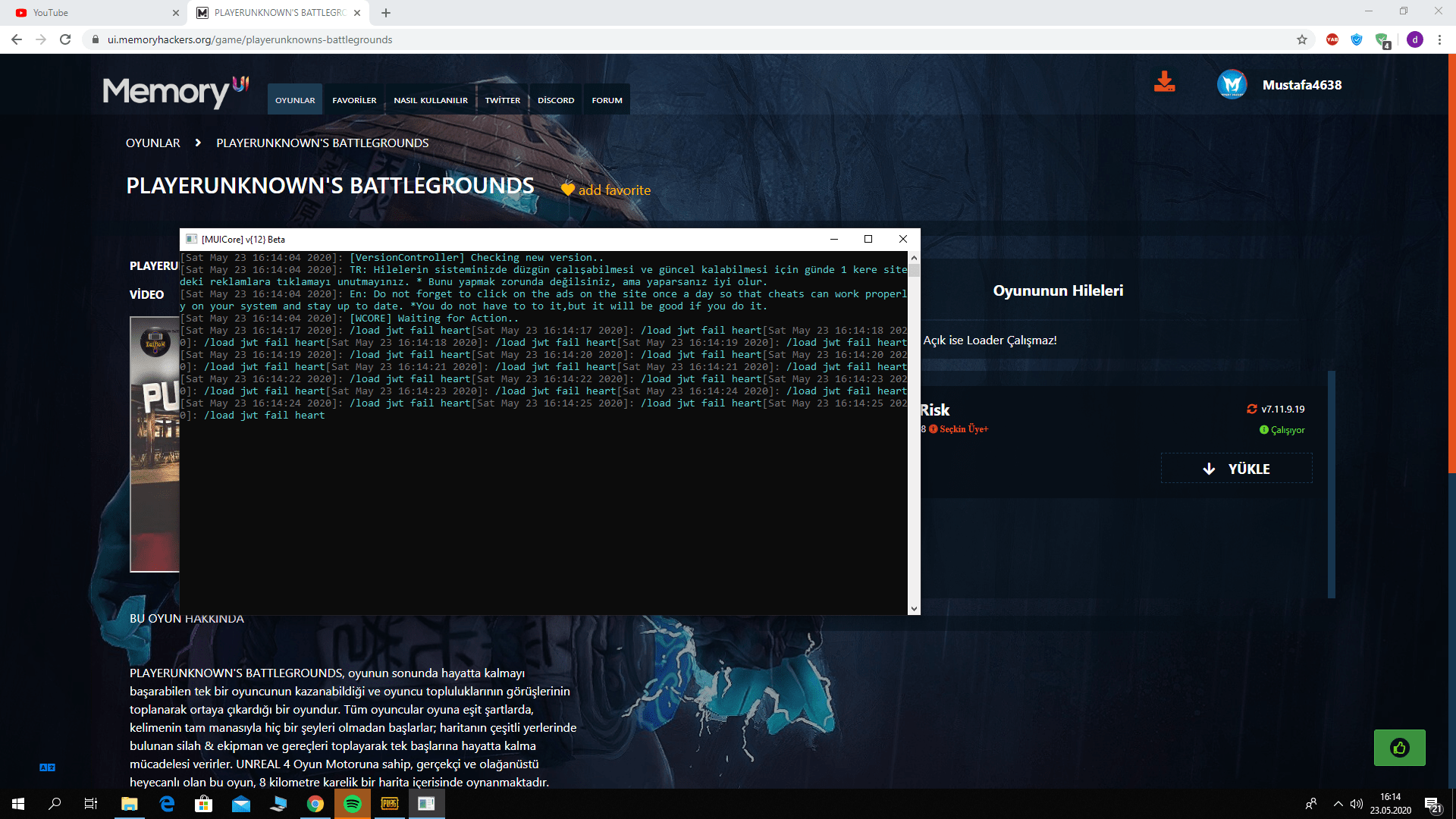Open Microsoft Store from taskbar
1456x819 pixels.
(x=203, y=804)
